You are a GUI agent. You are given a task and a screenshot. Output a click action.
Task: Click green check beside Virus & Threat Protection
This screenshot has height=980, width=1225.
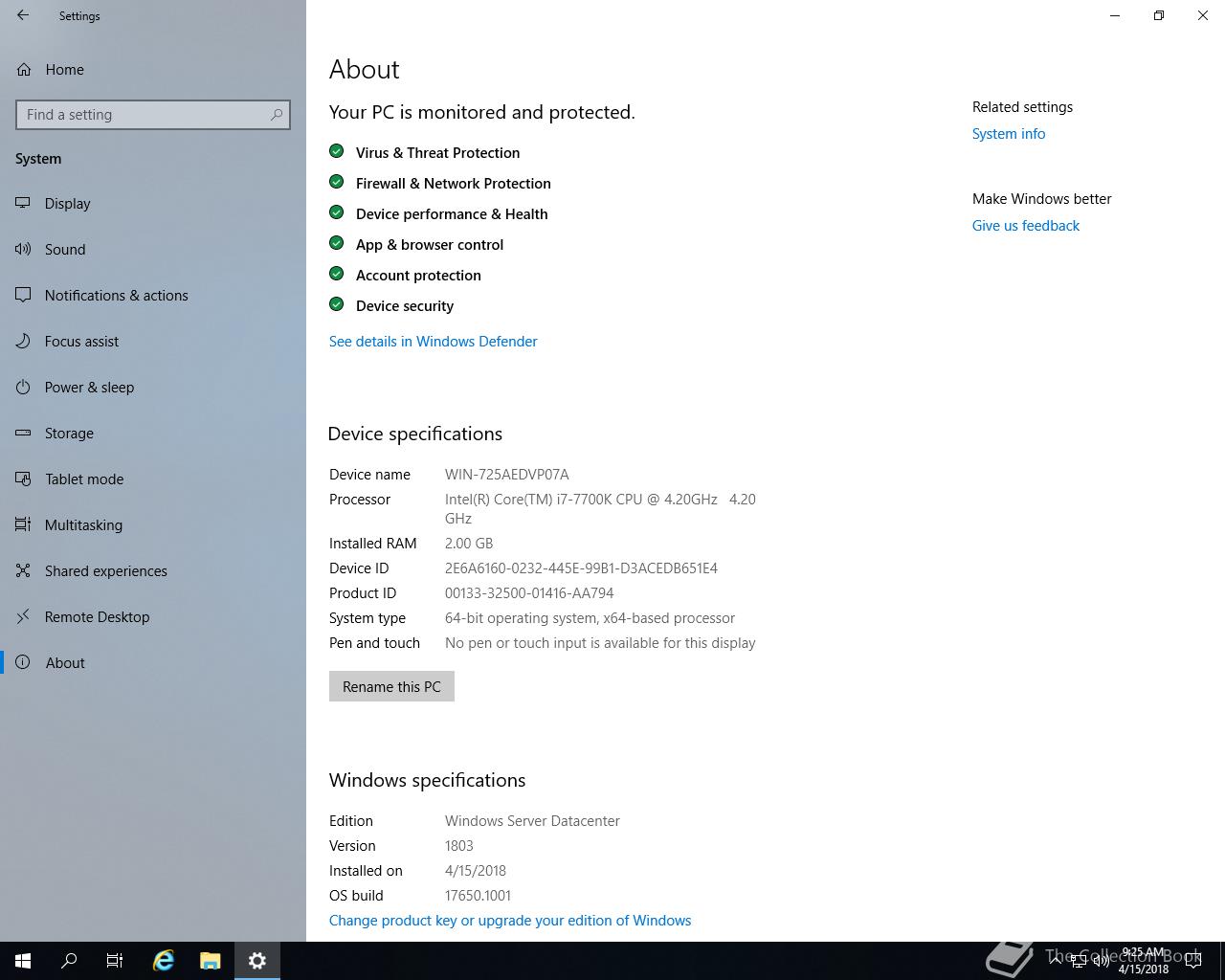click(x=336, y=151)
